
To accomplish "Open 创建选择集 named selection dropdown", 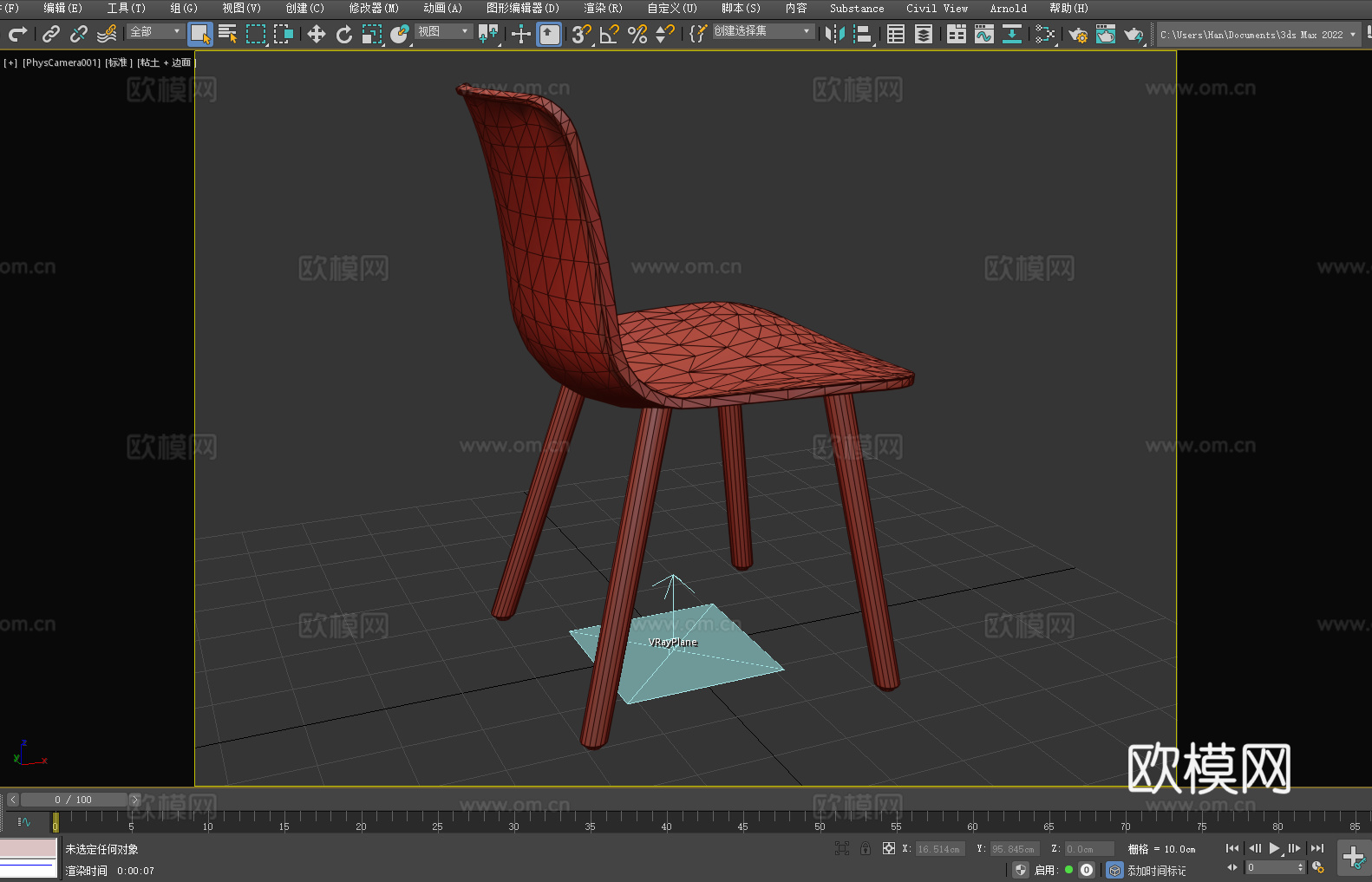I will (763, 31).
